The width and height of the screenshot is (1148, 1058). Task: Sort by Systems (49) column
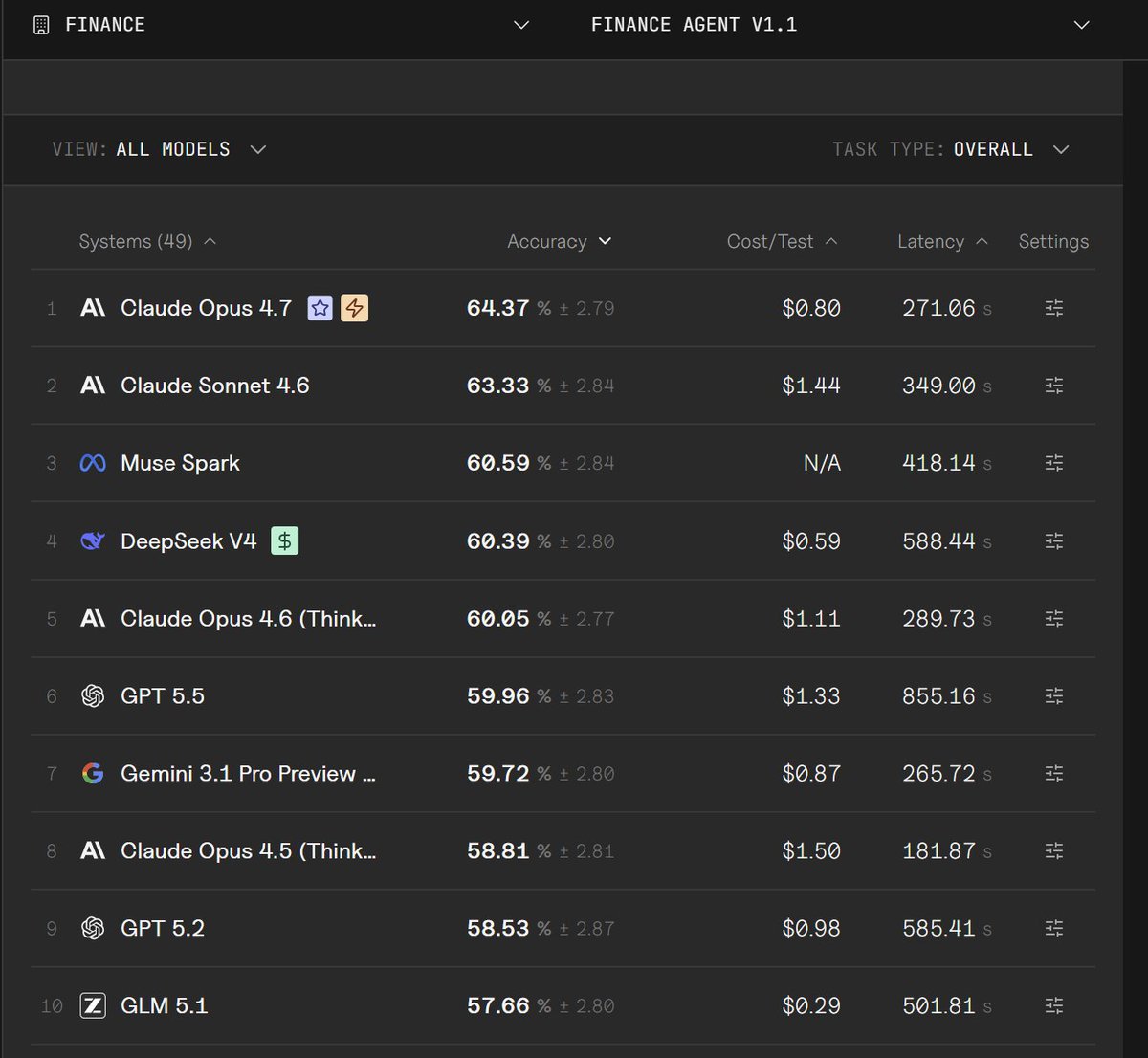click(x=147, y=242)
